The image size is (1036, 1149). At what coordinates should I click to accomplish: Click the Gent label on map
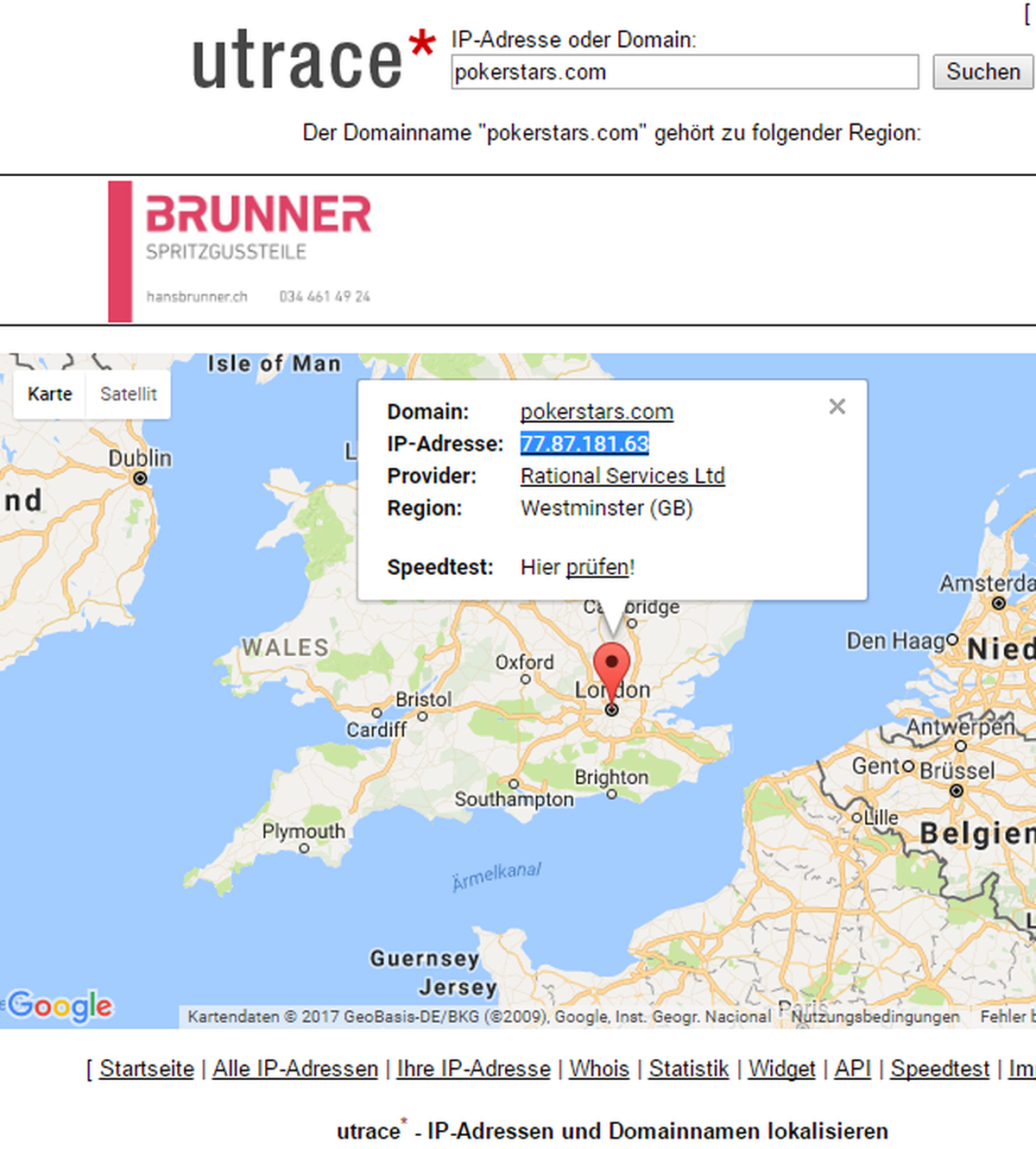pos(876,766)
